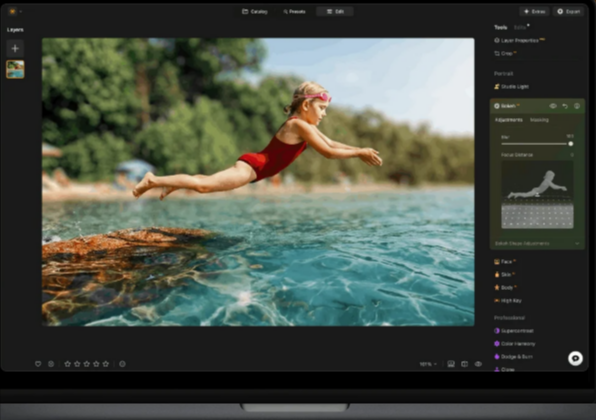Click the depth map preview in Bokeh
The height and width of the screenshot is (420, 596).
537,195
